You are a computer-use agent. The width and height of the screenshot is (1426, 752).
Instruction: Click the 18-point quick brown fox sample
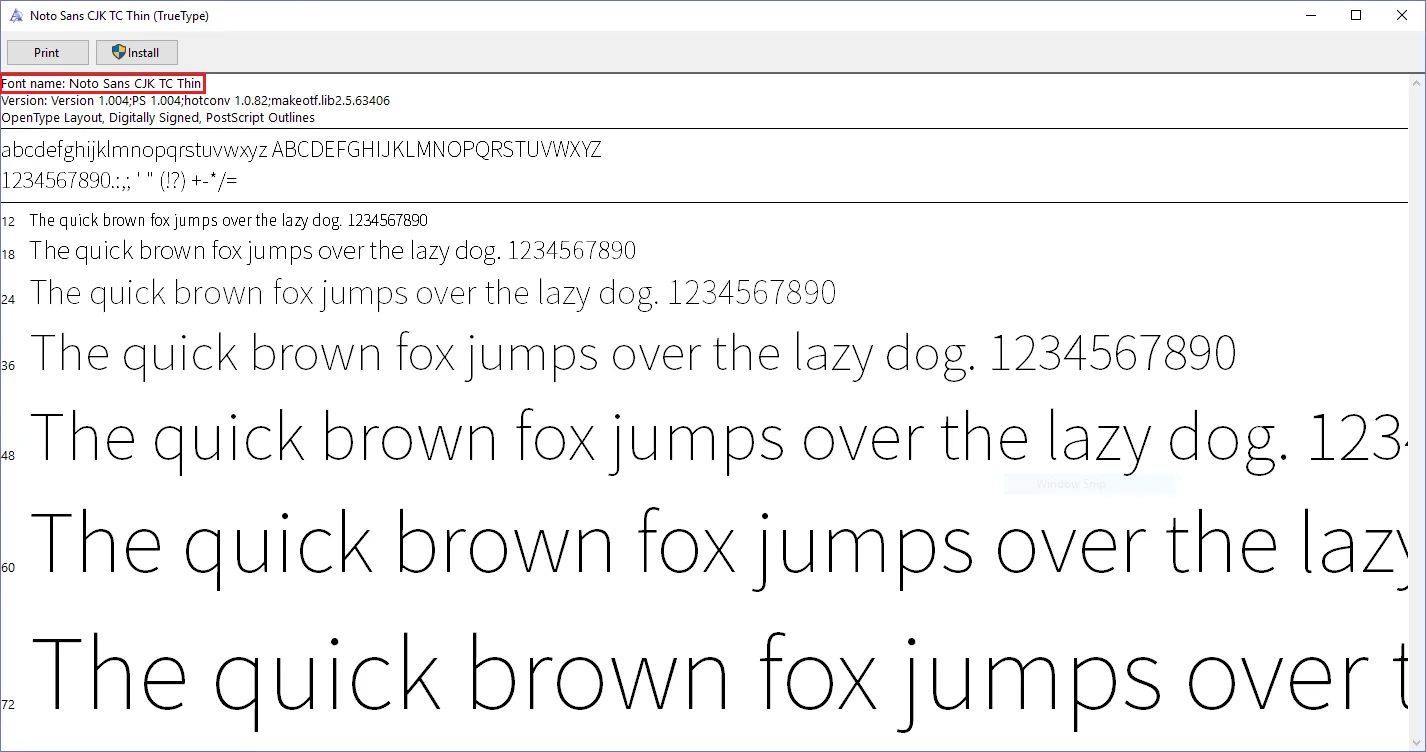tap(333, 250)
